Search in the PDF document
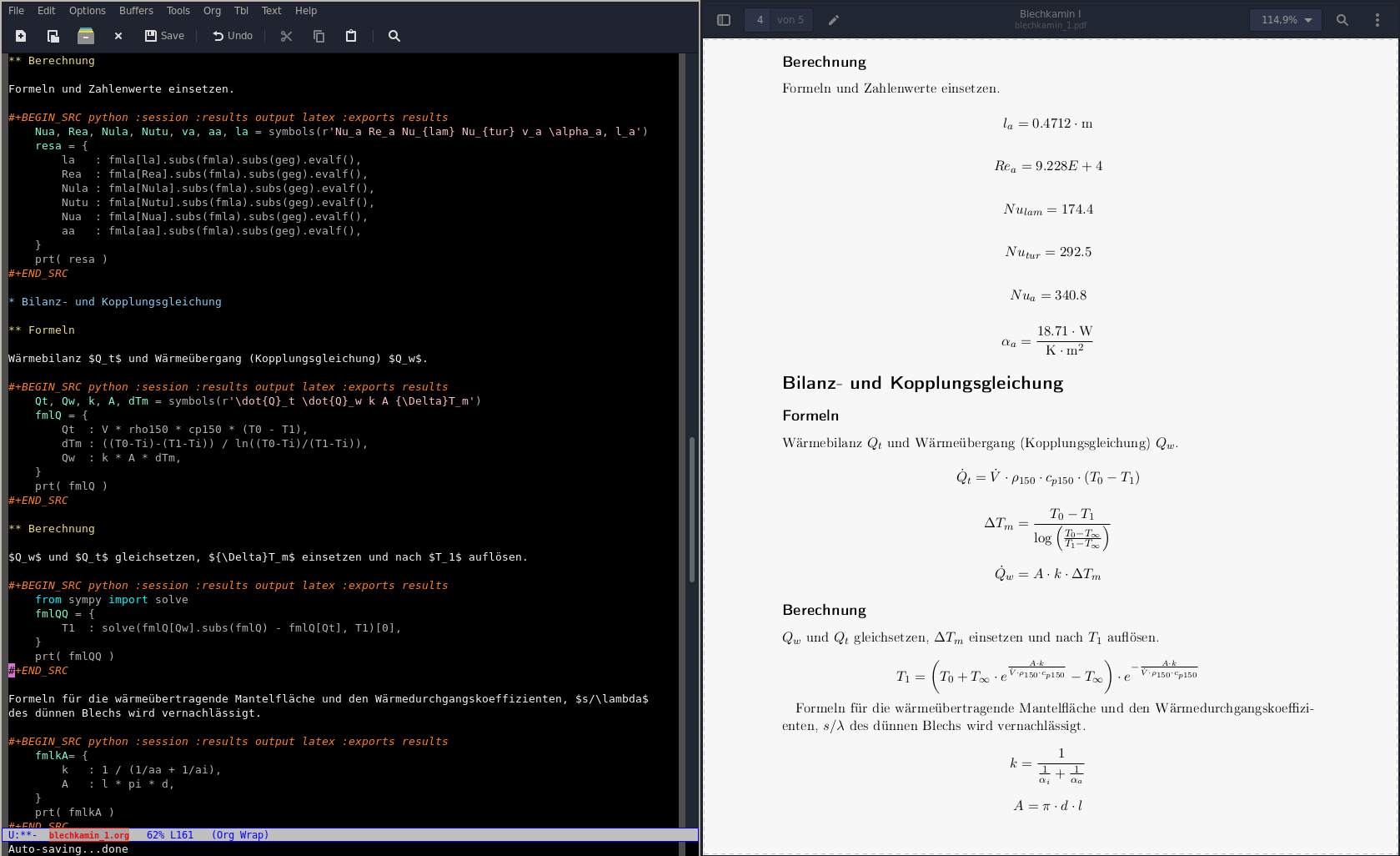This screenshot has width=1400, height=856. coord(1342,20)
